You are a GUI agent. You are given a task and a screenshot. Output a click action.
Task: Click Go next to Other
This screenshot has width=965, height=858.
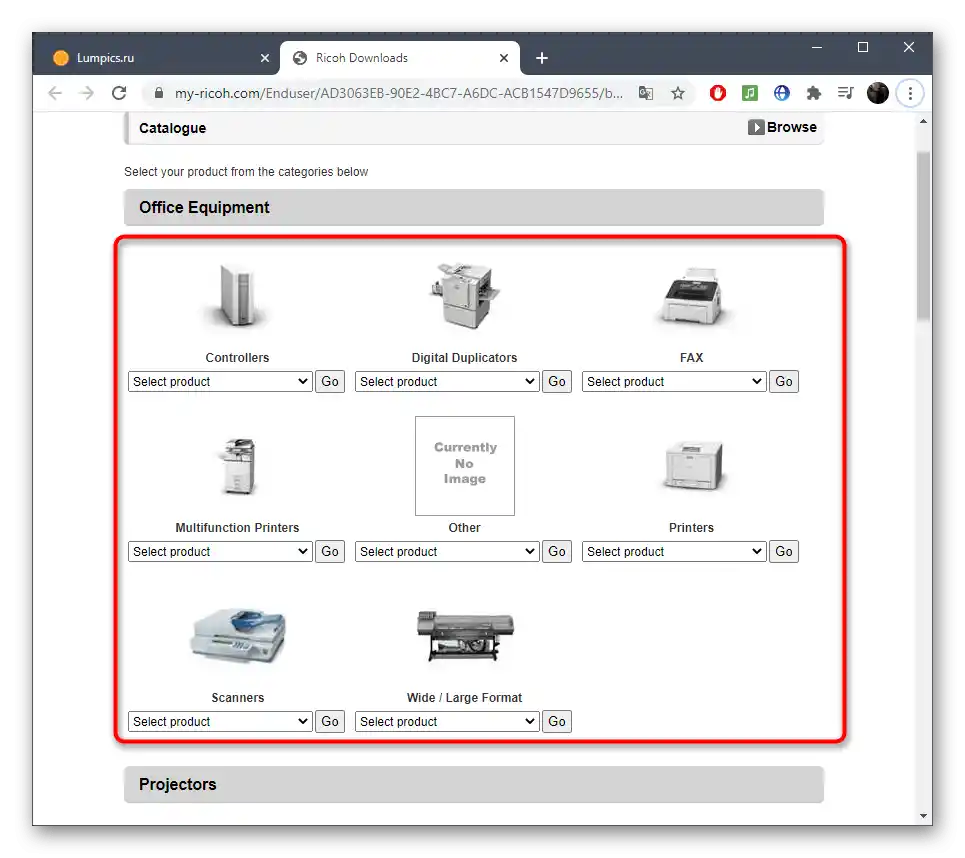click(557, 551)
